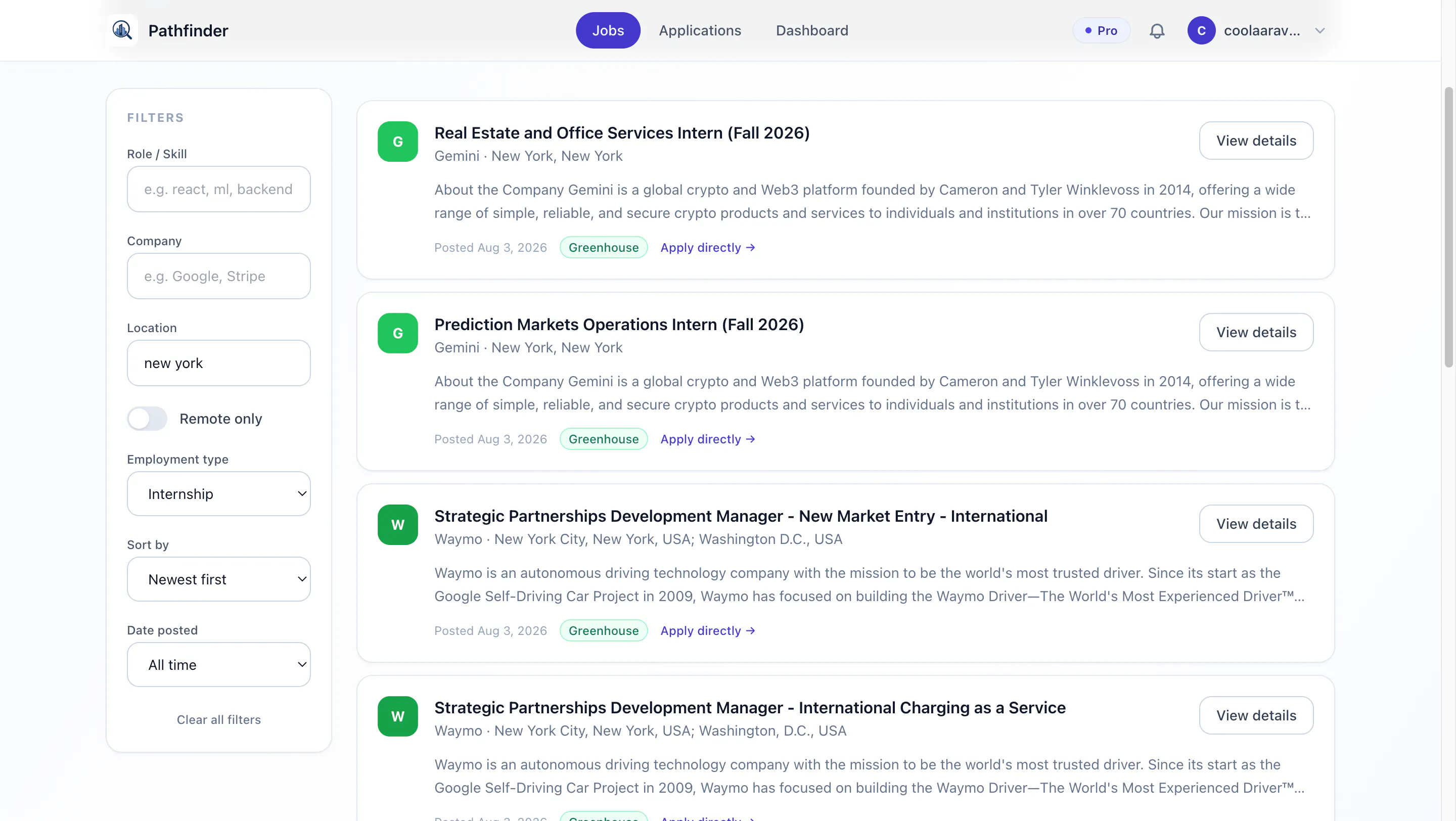
Task: View details for New Market Entry - International job
Action: [x=1256, y=524]
